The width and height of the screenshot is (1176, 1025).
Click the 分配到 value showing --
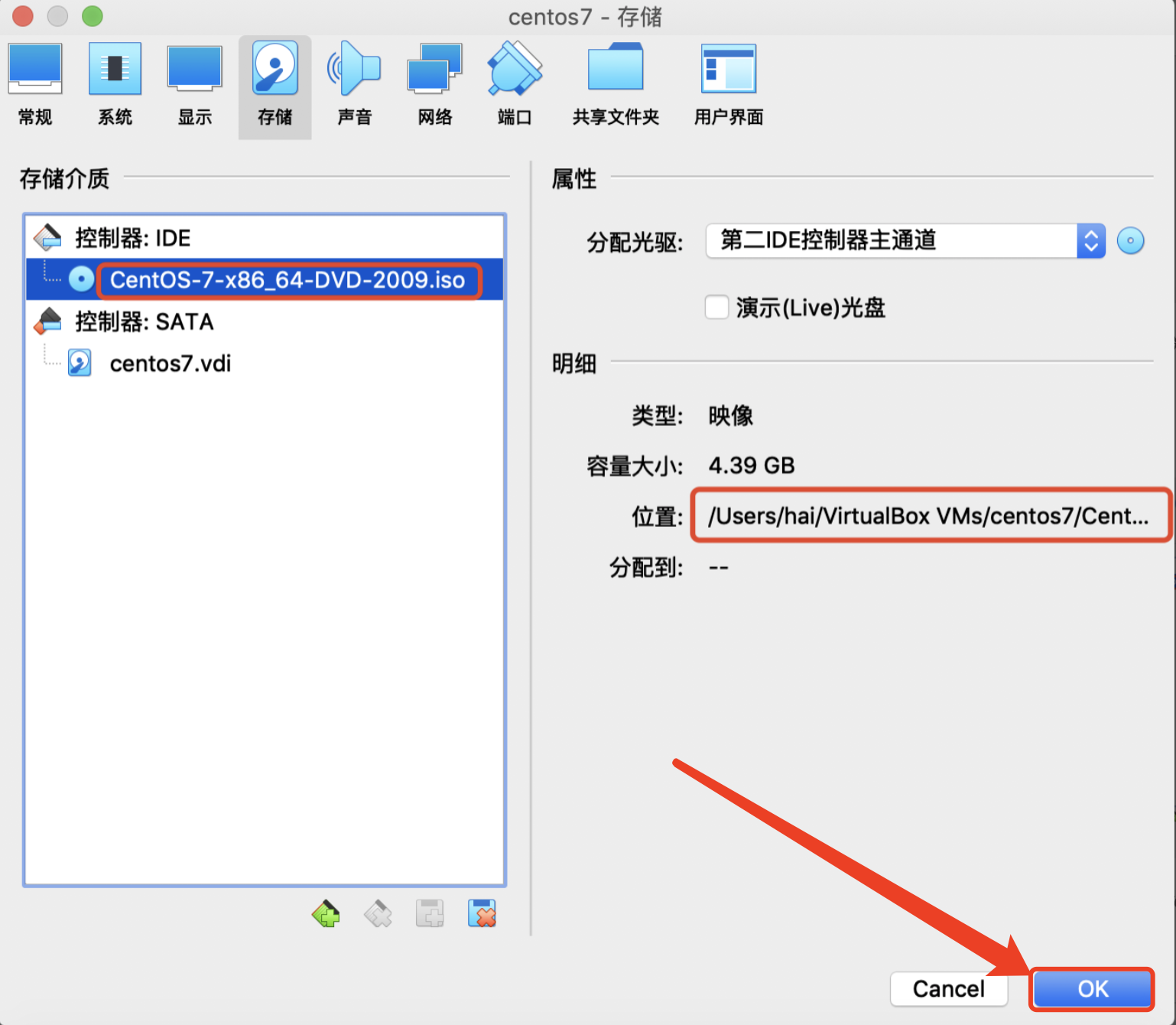click(719, 568)
